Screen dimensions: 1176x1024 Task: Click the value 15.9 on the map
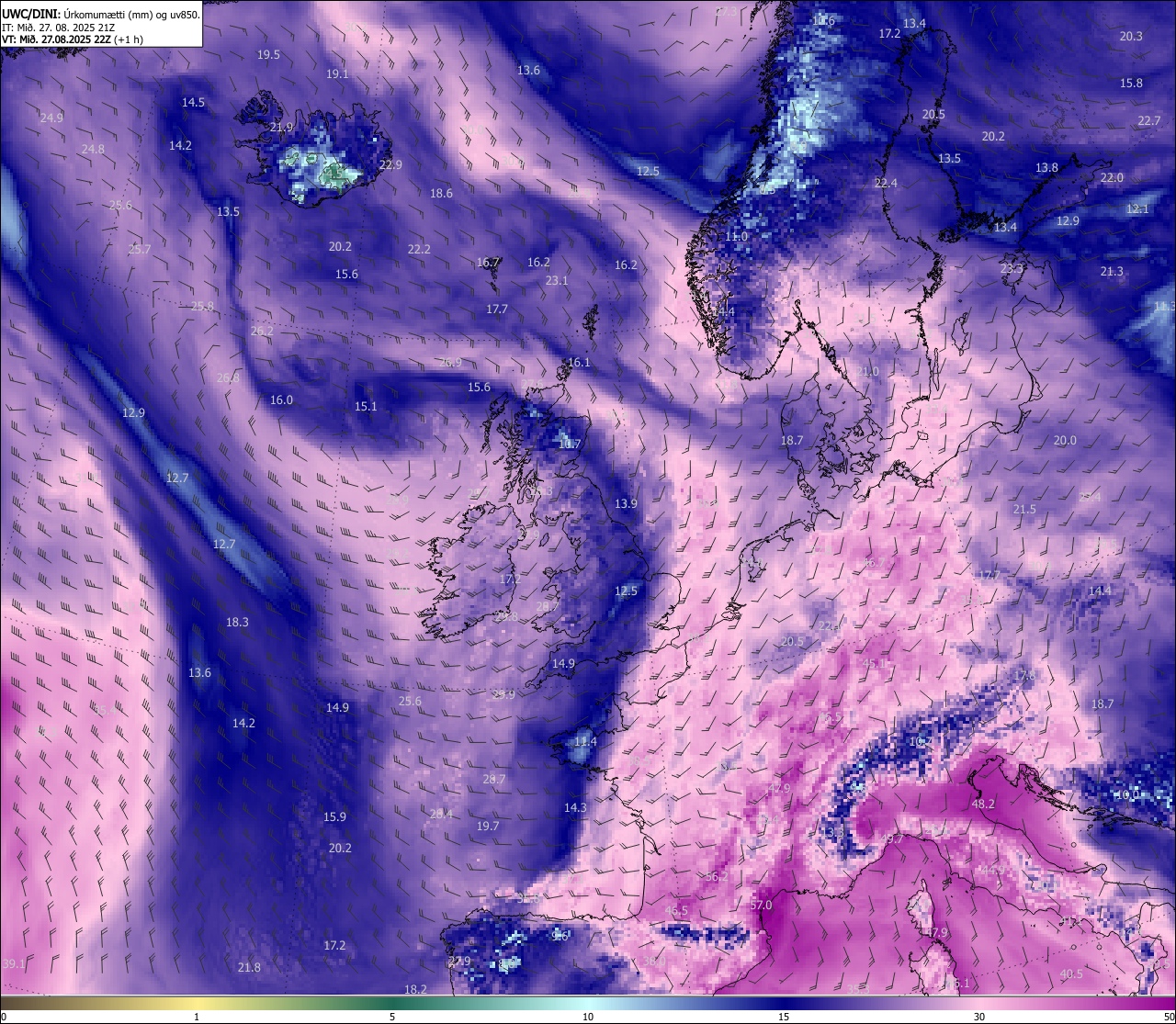[334, 817]
